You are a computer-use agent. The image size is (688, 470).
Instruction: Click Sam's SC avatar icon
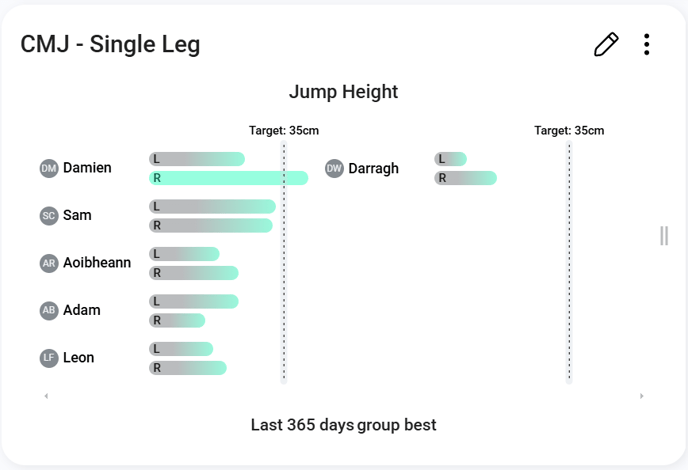(x=49, y=215)
